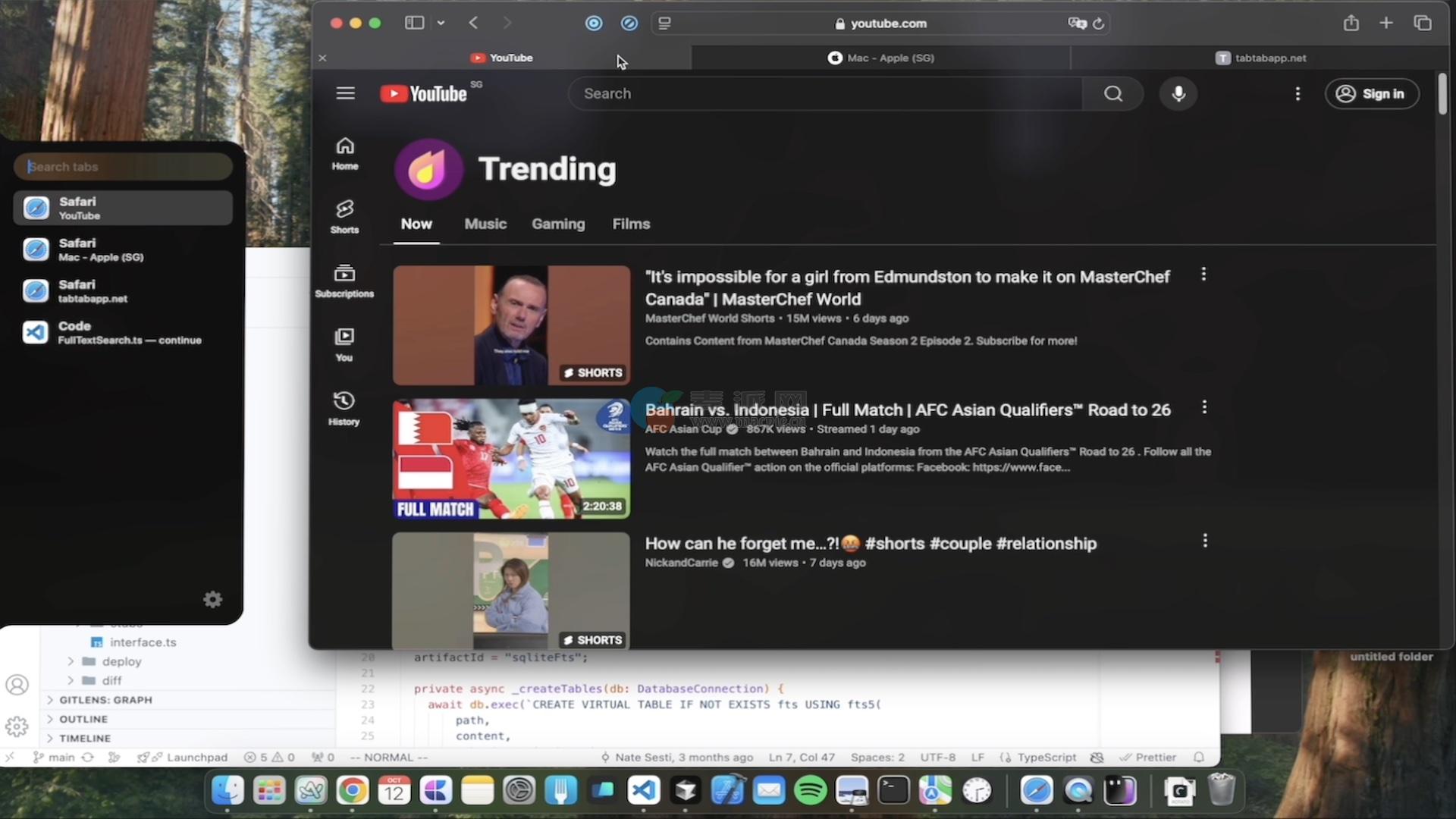1456x819 pixels.
Task: Select Safari Mac - Apple (SG) entry
Action: (x=123, y=249)
